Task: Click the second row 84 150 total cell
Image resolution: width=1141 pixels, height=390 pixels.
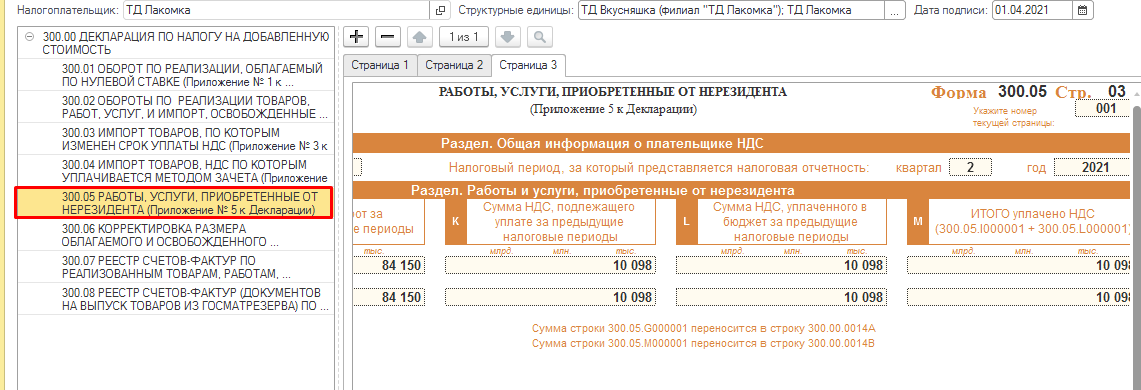Action: (388, 297)
